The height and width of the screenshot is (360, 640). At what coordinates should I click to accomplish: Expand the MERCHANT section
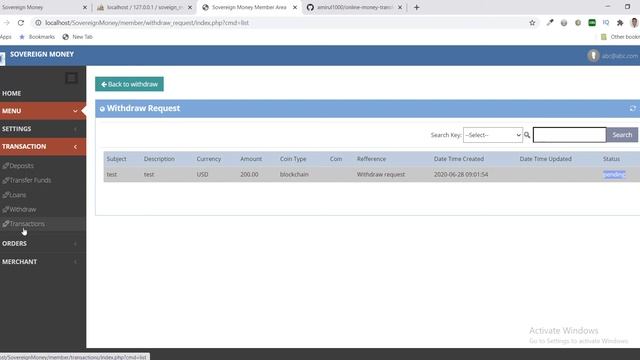[x=43, y=262]
